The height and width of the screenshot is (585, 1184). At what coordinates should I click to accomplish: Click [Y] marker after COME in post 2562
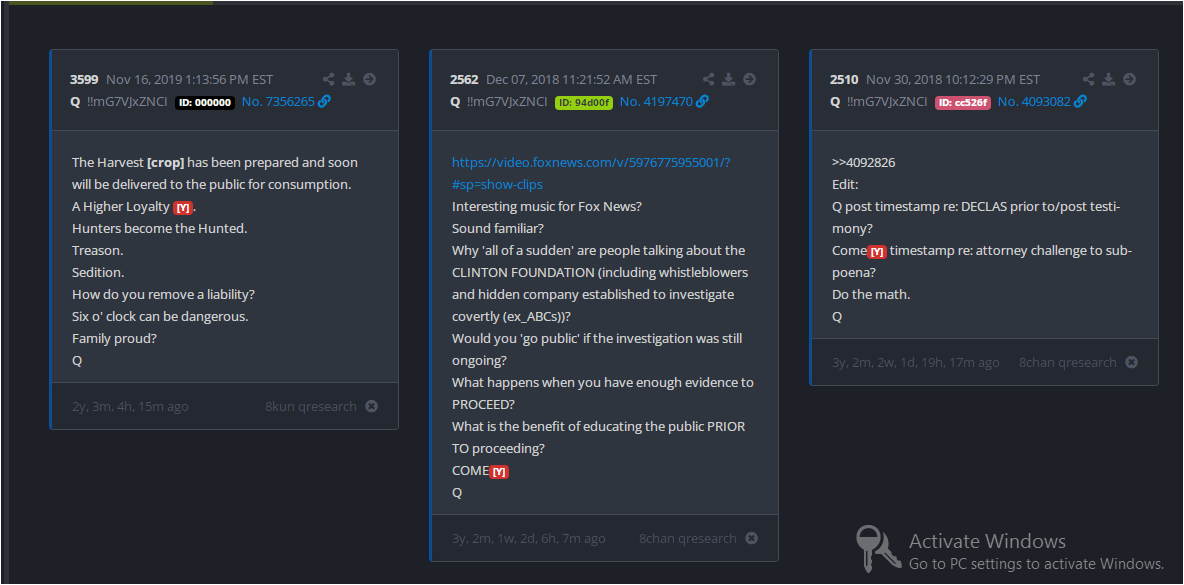tap(499, 472)
